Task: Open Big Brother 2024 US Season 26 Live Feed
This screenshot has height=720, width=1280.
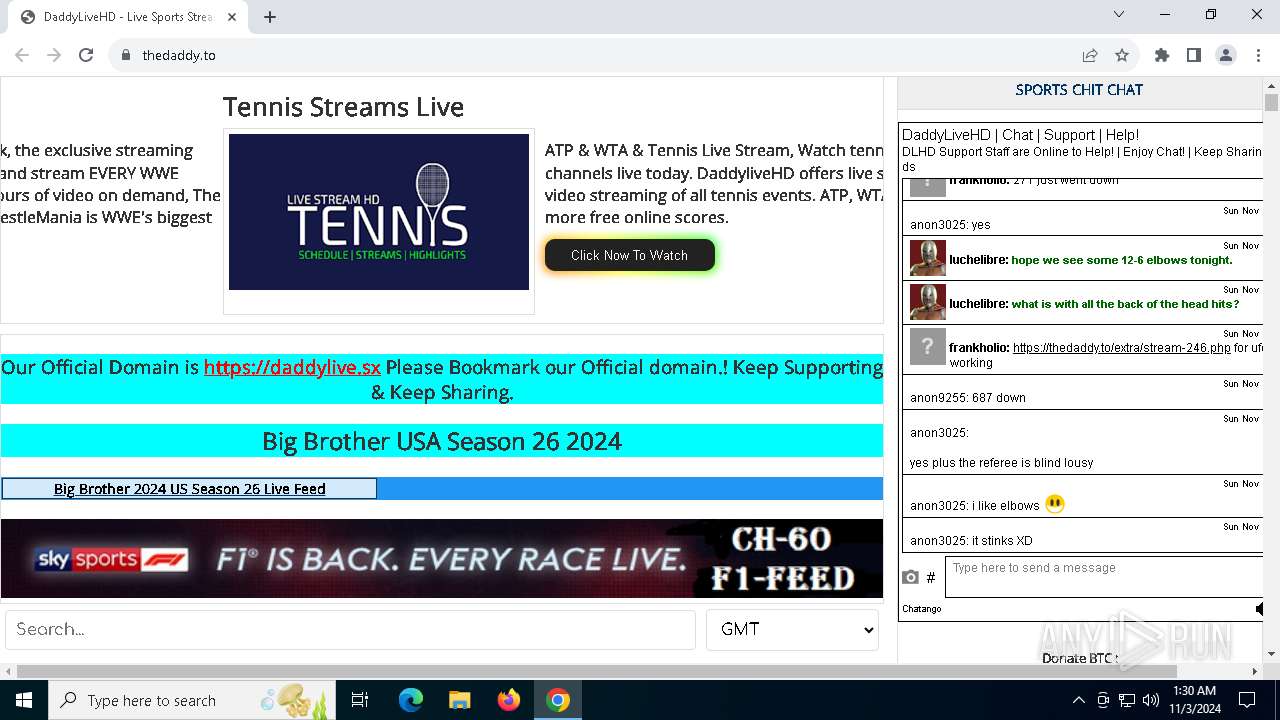Action: pos(190,489)
